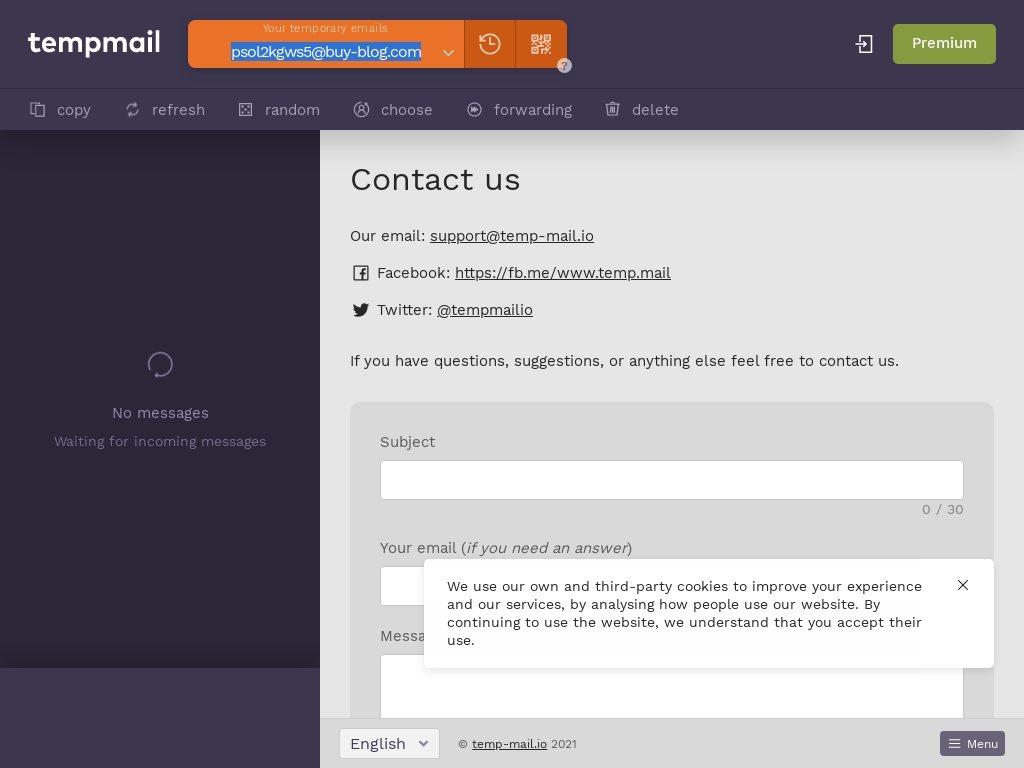Image resolution: width=1024 pixels, height=768 pixels.
Task: Open the English language selector
Action: tap(389, 744)
